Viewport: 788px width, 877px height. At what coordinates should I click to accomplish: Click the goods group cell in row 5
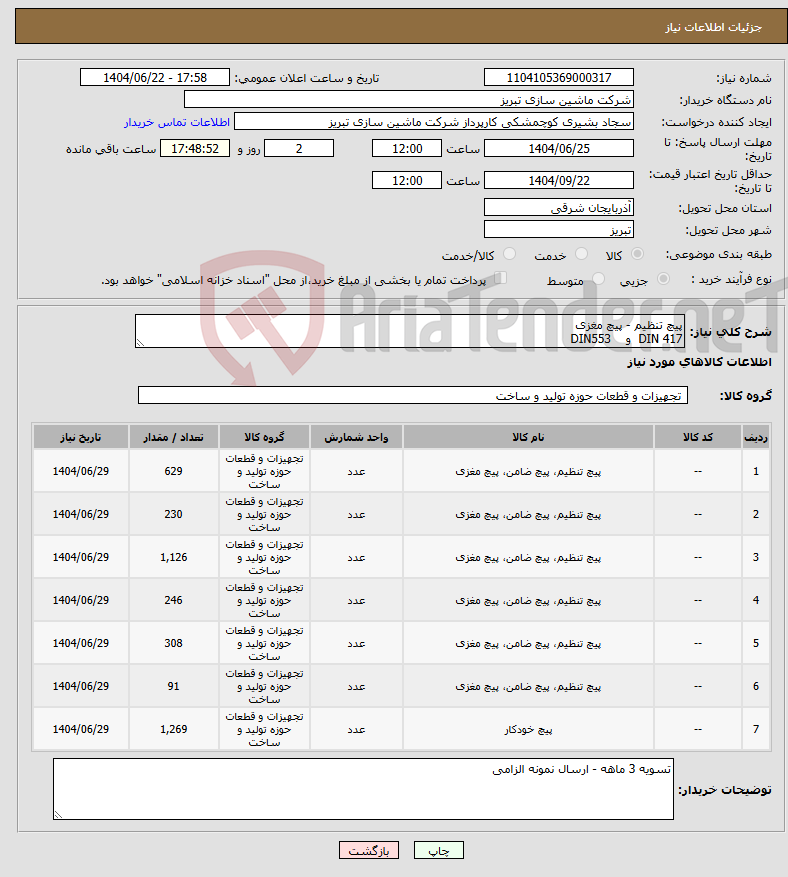coord(264,644)
